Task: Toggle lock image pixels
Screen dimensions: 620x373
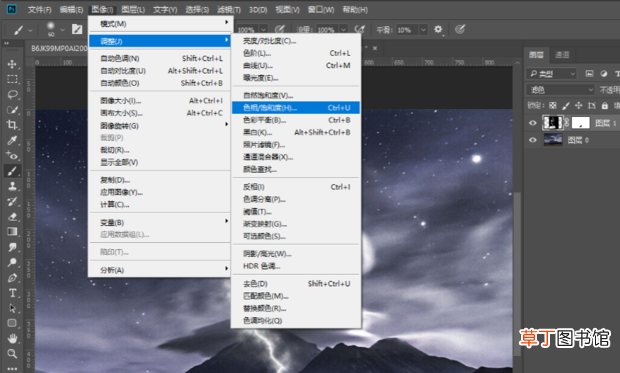Action: [x=566, y=106]
